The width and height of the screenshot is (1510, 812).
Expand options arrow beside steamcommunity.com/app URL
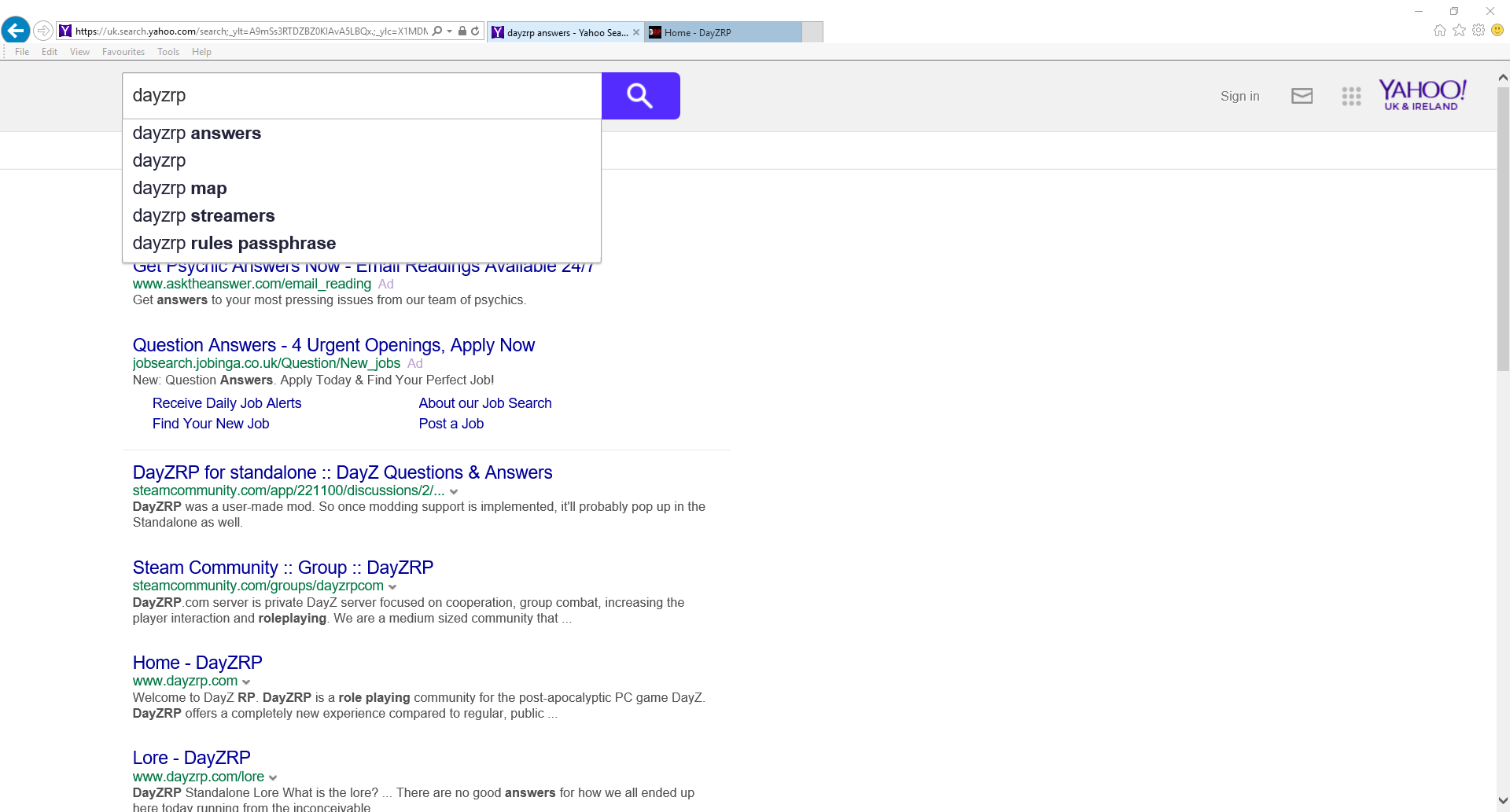pos(454,491)
